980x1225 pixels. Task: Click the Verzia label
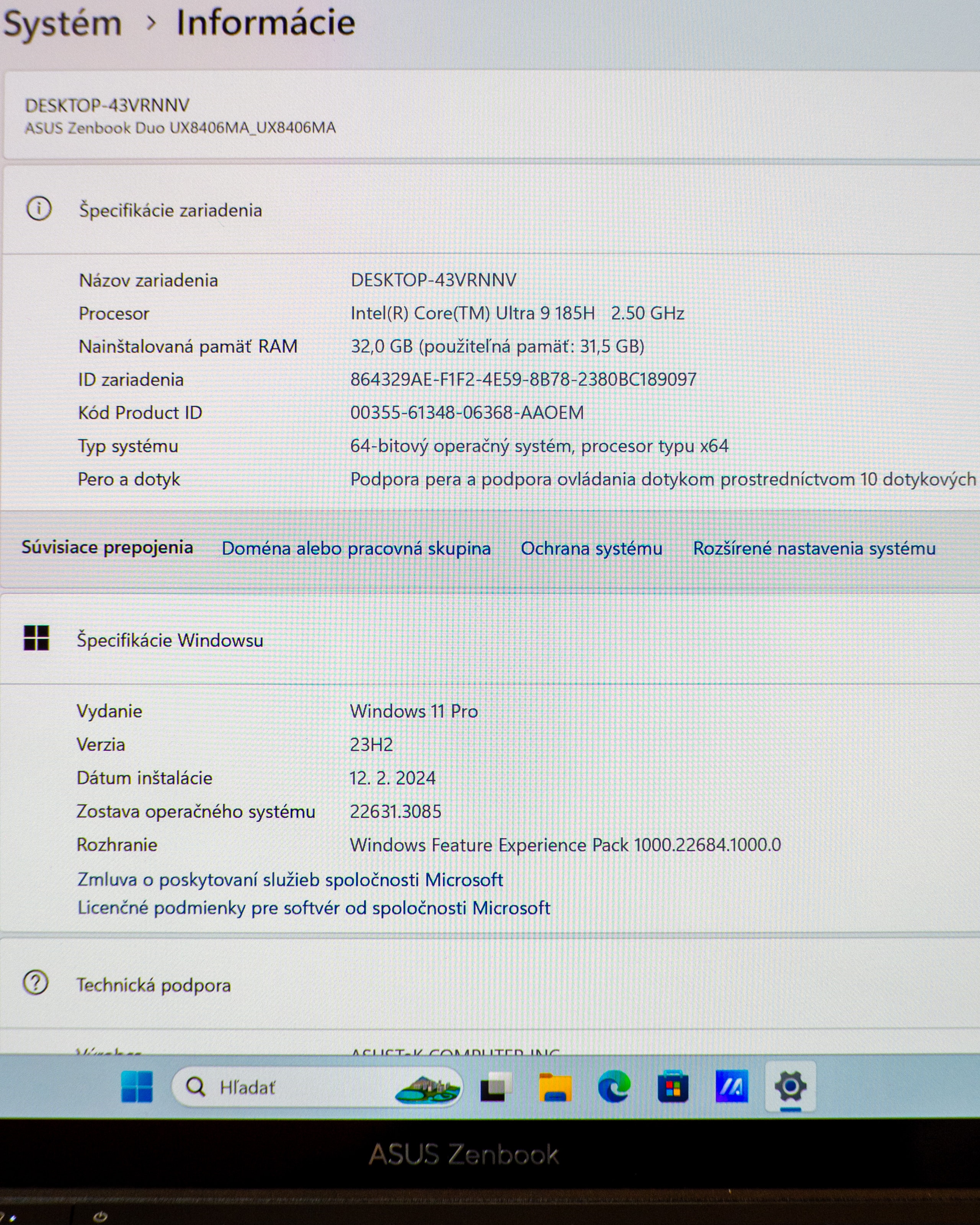pos(101,744)
